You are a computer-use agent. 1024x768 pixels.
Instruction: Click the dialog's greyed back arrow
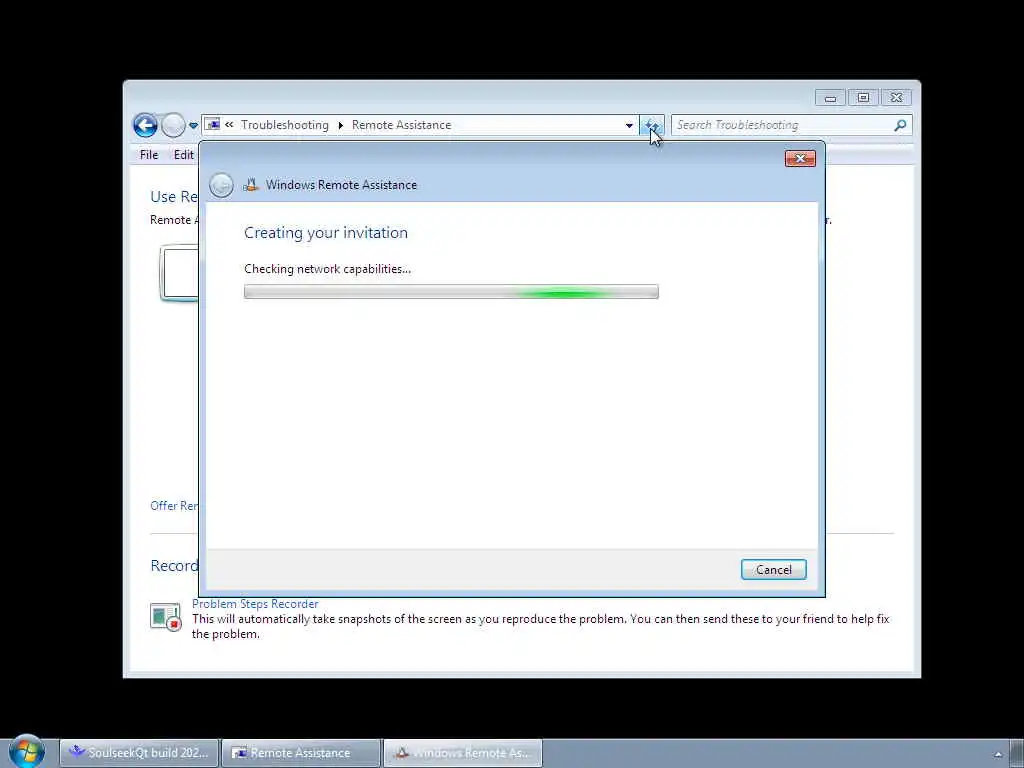tap(221, 185)
